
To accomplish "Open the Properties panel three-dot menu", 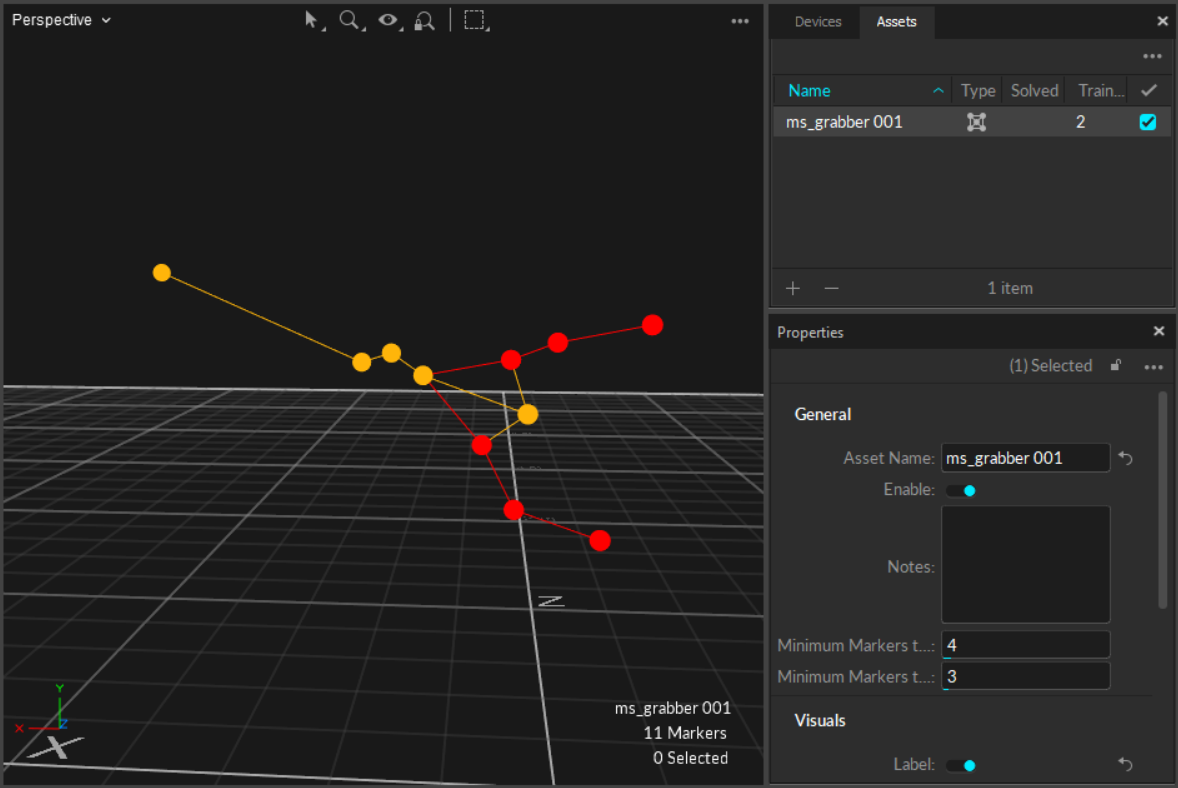I will pos(1153,367).
